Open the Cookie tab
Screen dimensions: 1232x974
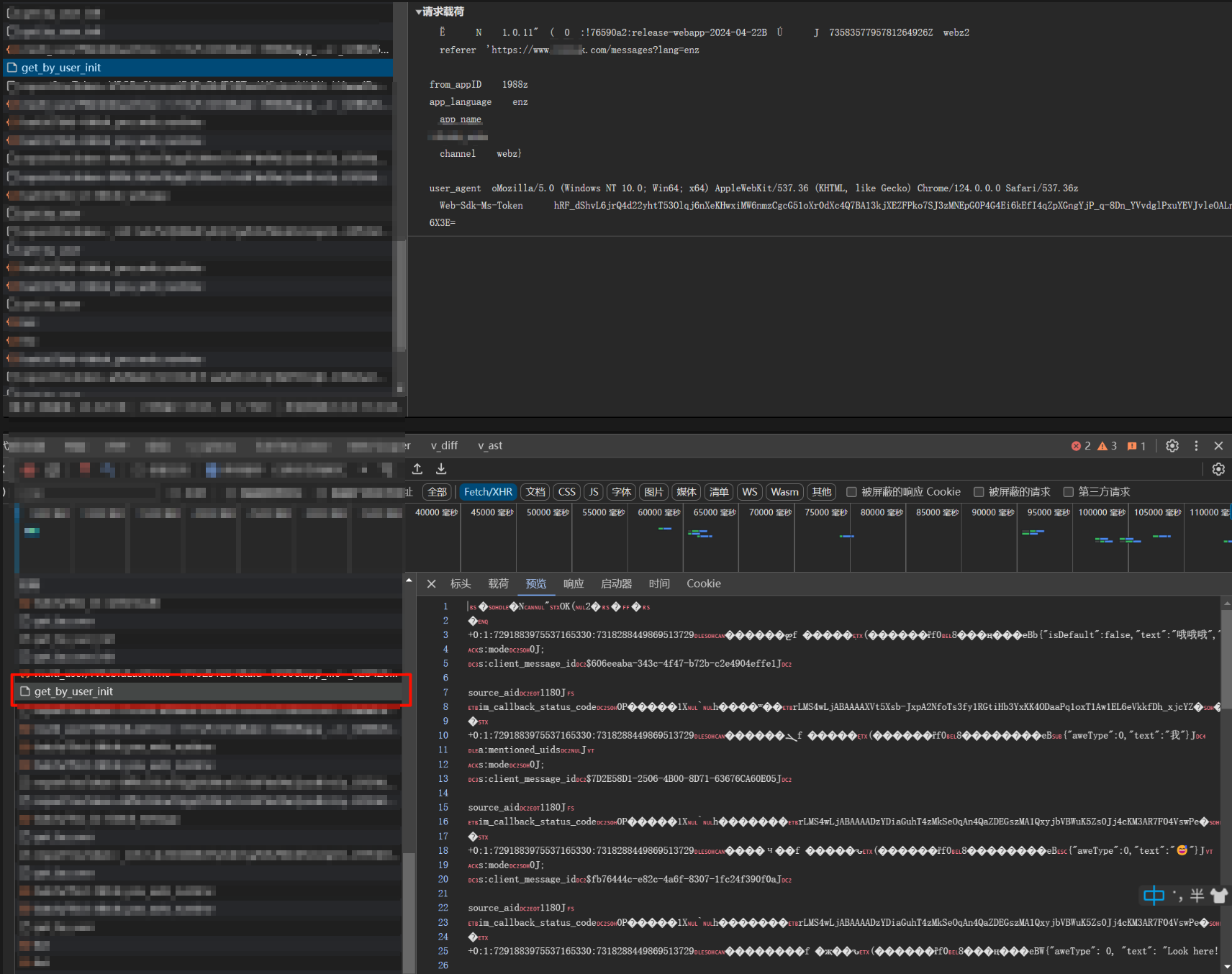[704, 583]
